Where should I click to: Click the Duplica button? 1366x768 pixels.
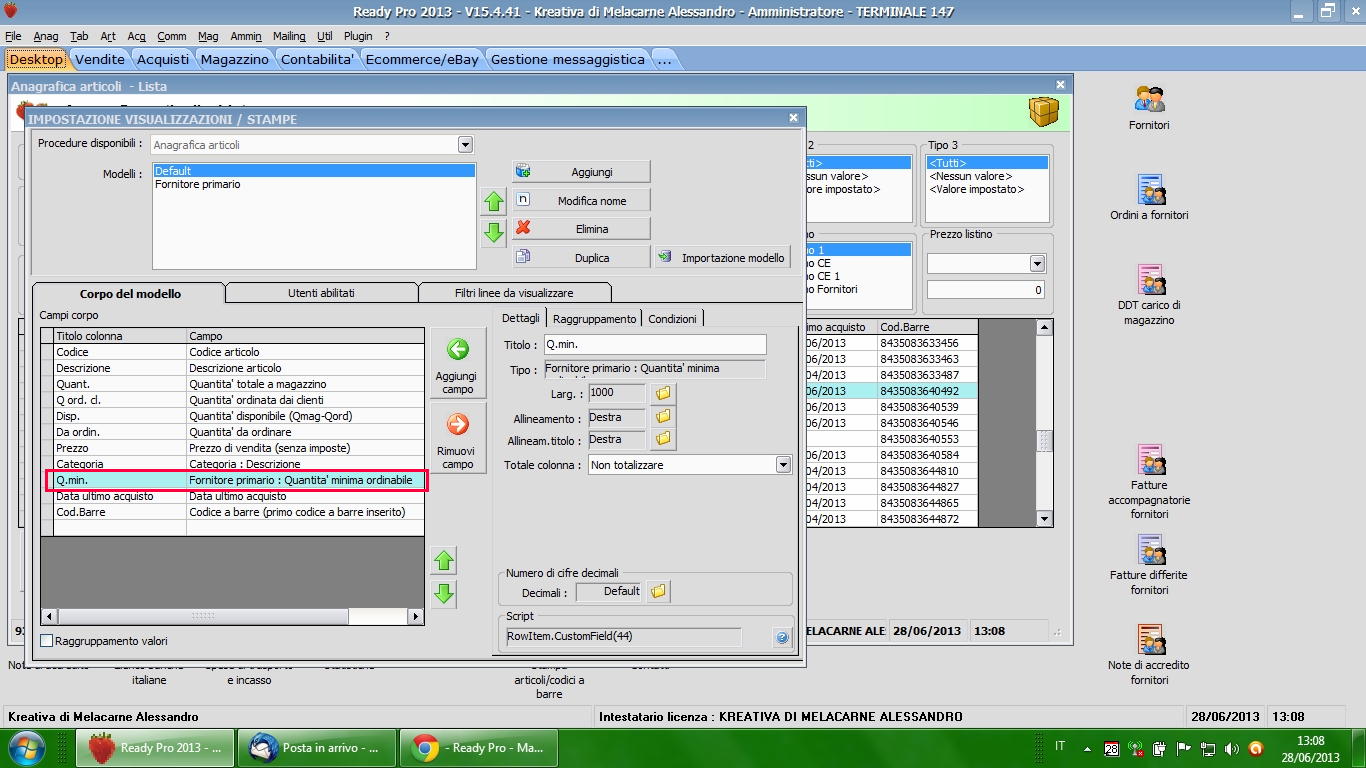[x=582, y=258]
